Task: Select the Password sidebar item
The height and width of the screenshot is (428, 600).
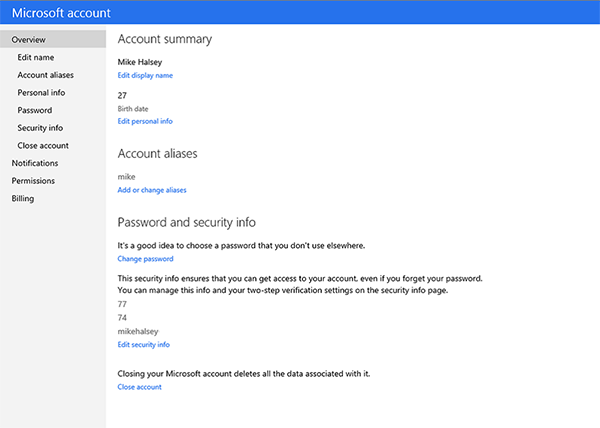Action: coord(35,110)
